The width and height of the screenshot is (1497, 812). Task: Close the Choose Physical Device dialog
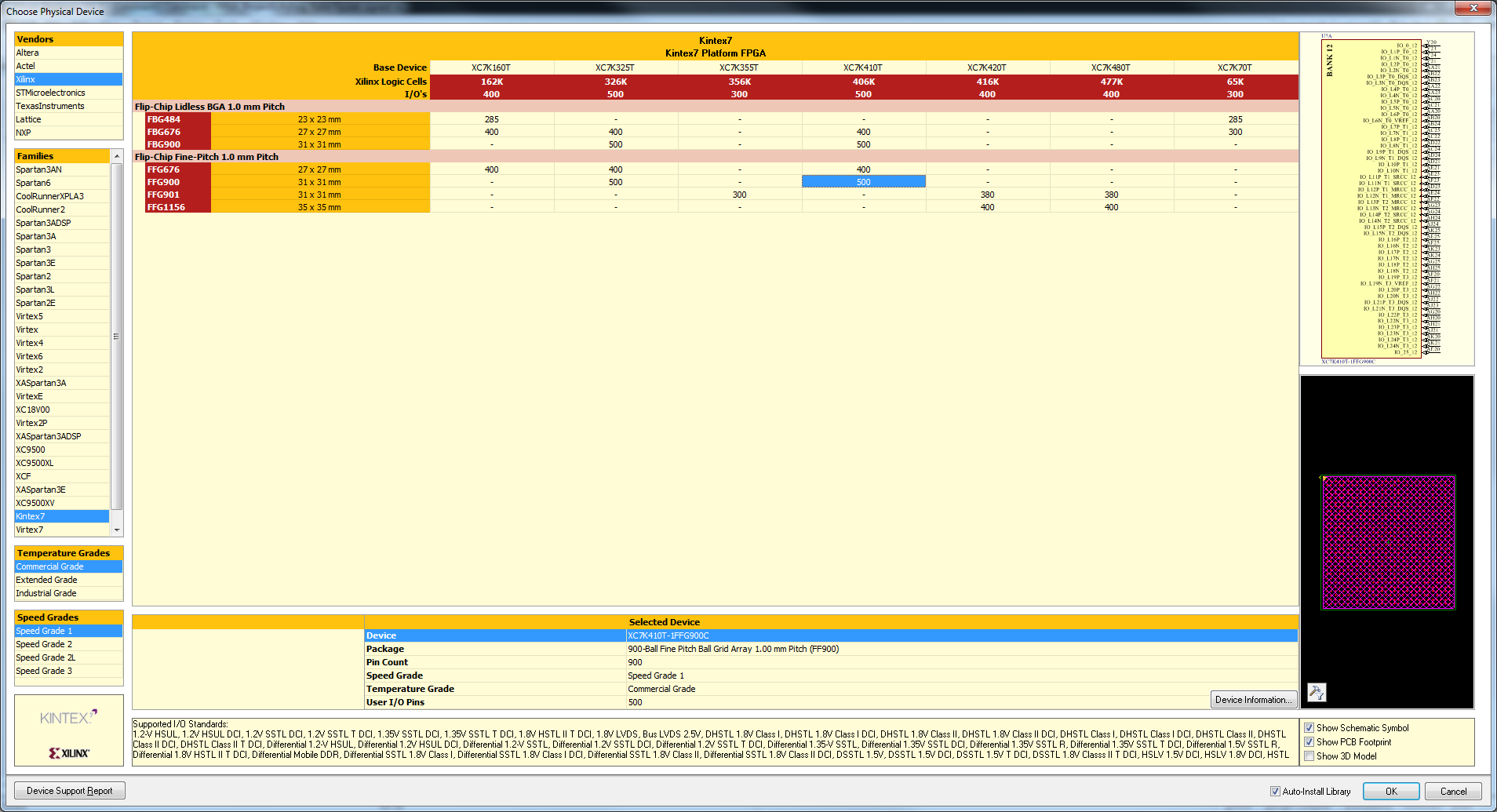1473,8
